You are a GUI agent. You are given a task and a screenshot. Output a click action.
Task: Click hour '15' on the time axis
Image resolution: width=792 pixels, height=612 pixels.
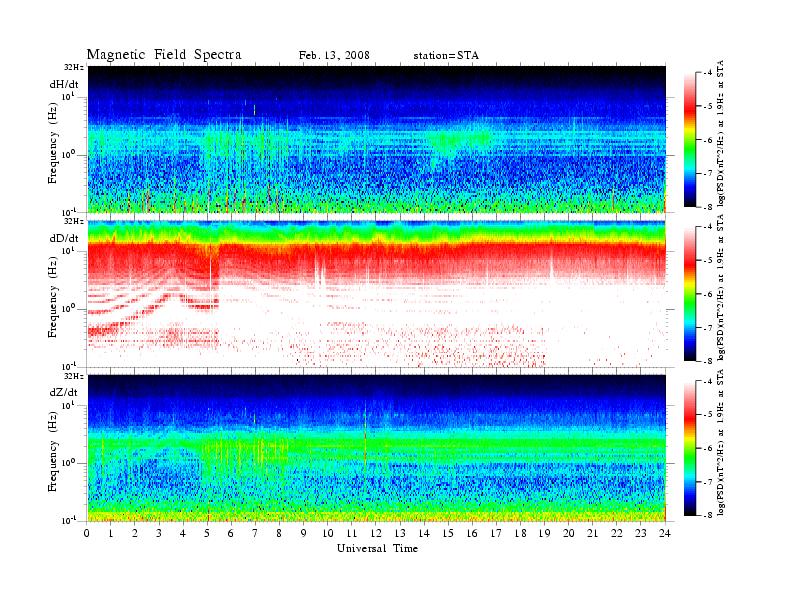(x=448, y=533)
